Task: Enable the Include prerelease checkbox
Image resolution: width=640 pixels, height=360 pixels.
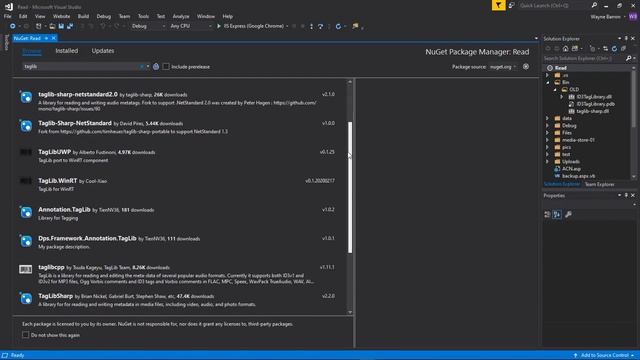Action: 166,67
